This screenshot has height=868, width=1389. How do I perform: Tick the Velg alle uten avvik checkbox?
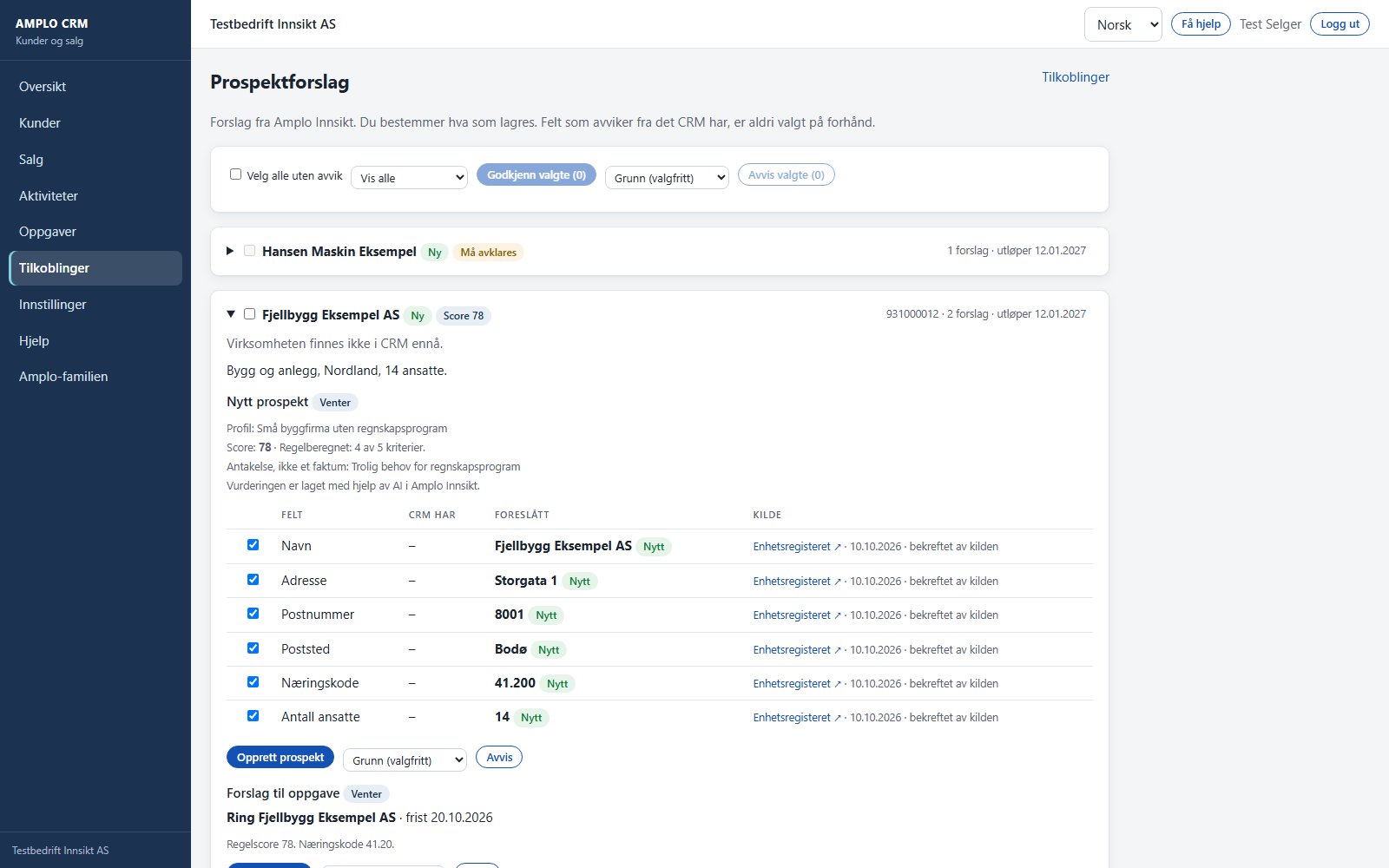pyautogui.click(x=235, y=174)
